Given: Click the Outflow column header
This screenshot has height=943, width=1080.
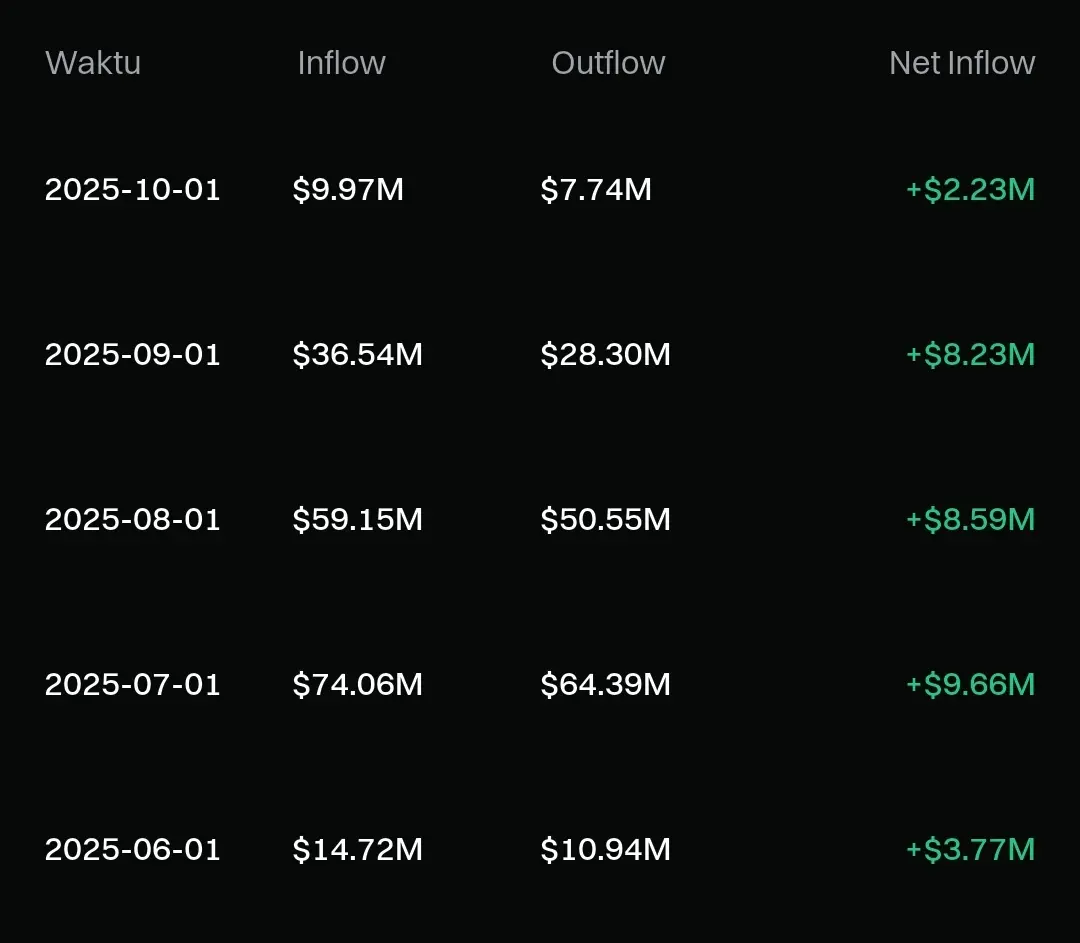Looking at the screenshot, I should point(608,63).
